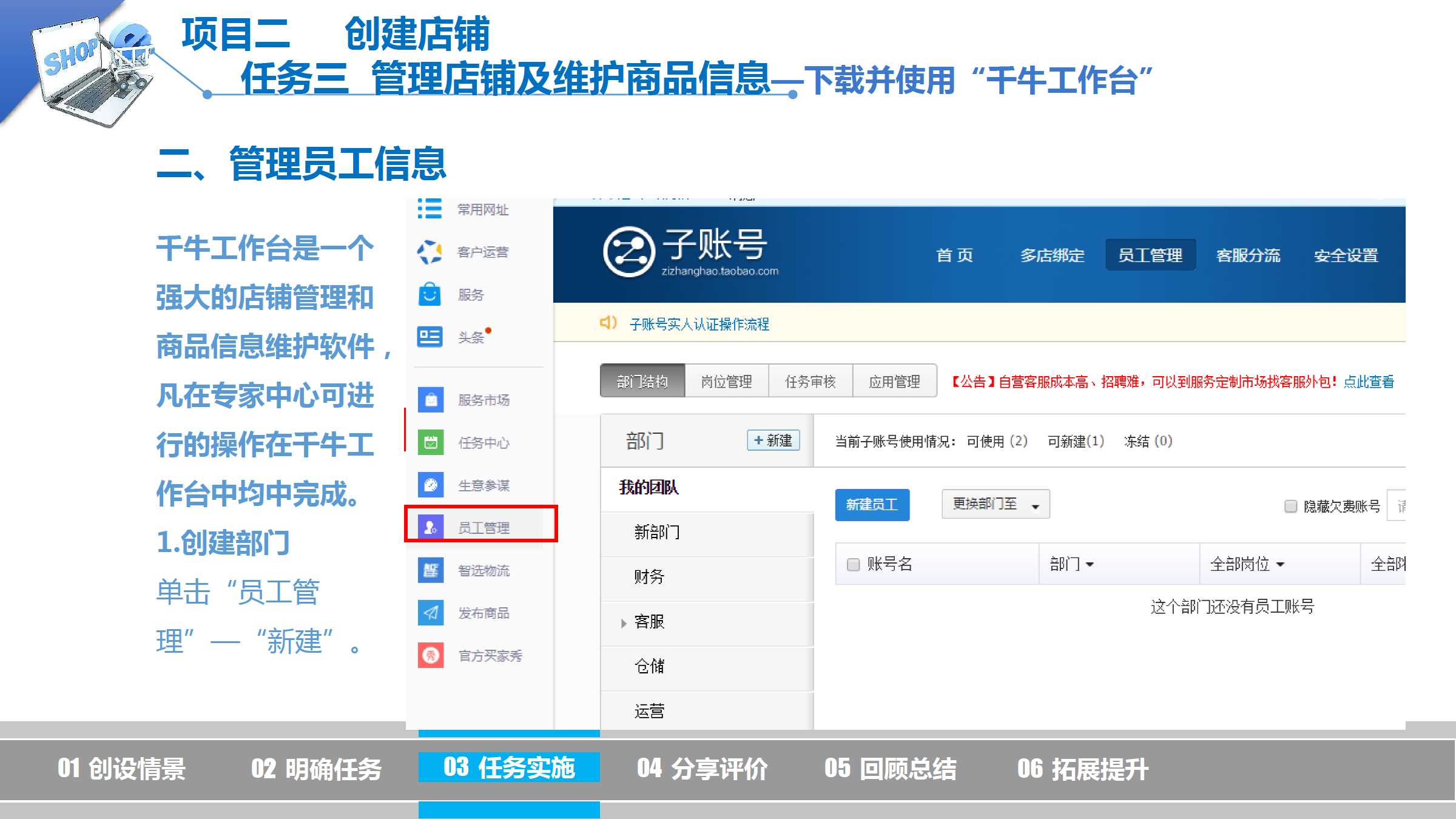Open 安全设置 navigation item

click(1346, 255)
